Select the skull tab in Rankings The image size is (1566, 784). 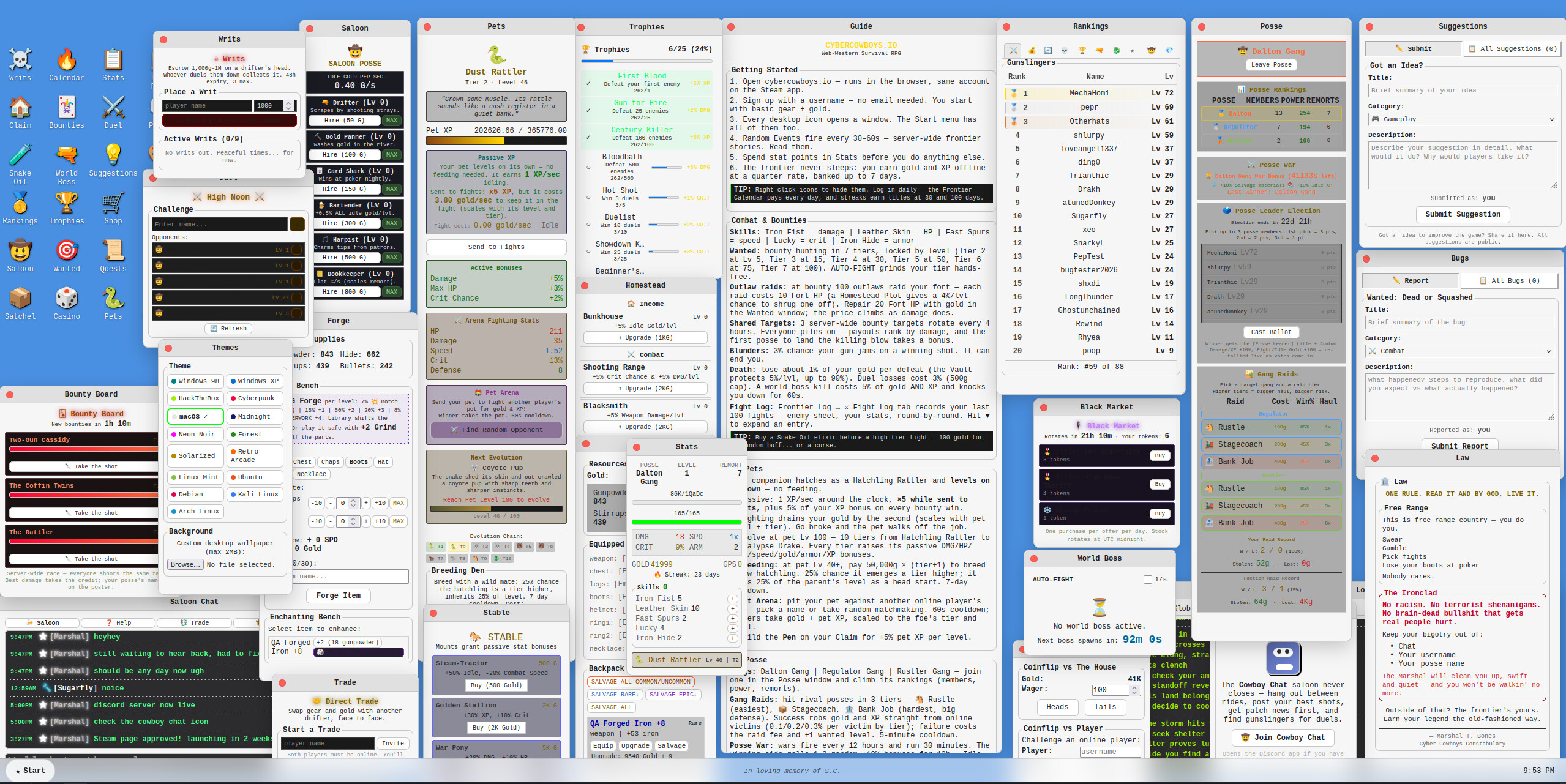[1065, 50]
